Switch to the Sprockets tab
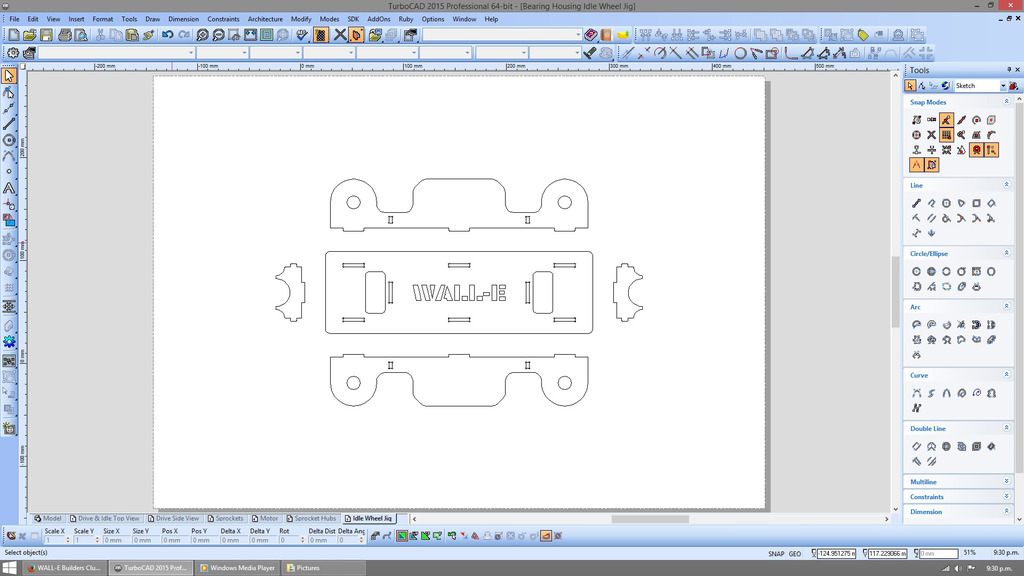This screenshot has height=576, width=1024. 225,519
